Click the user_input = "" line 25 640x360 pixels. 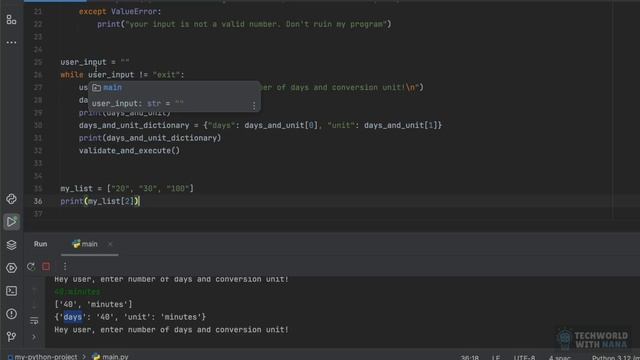click(95, 62)
